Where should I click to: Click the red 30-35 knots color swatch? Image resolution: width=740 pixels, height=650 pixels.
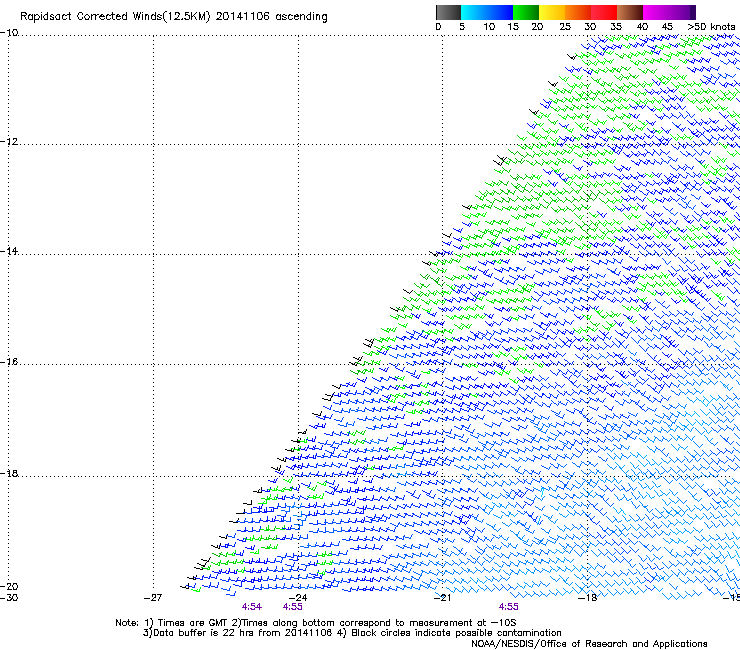coord(604,12)
